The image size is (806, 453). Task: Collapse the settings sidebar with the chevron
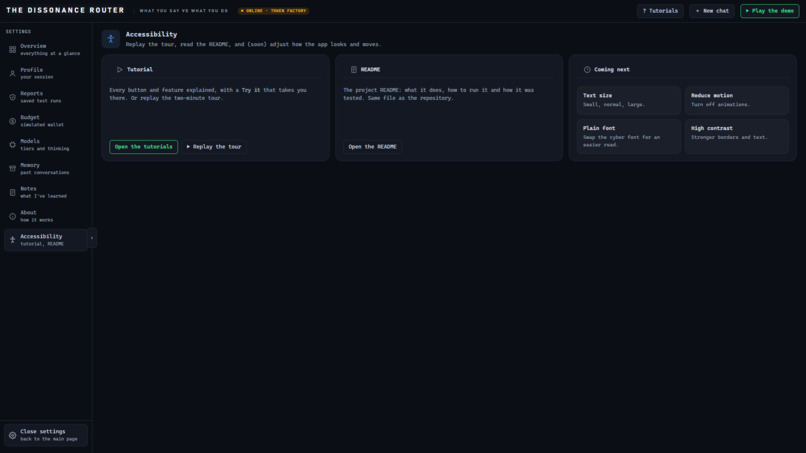tap(92, 238)
